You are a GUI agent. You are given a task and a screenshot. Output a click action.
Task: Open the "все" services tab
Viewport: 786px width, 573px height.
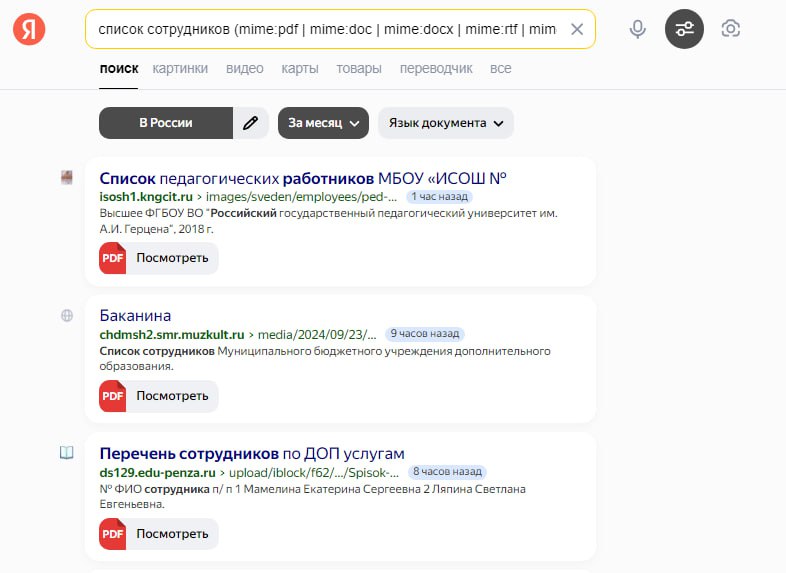[x=501, y=69]
